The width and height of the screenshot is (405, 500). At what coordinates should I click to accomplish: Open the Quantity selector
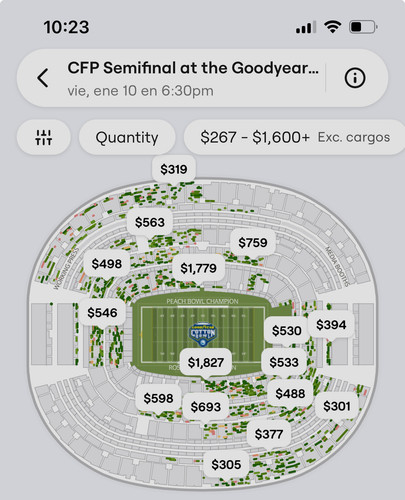click(127, 137)
